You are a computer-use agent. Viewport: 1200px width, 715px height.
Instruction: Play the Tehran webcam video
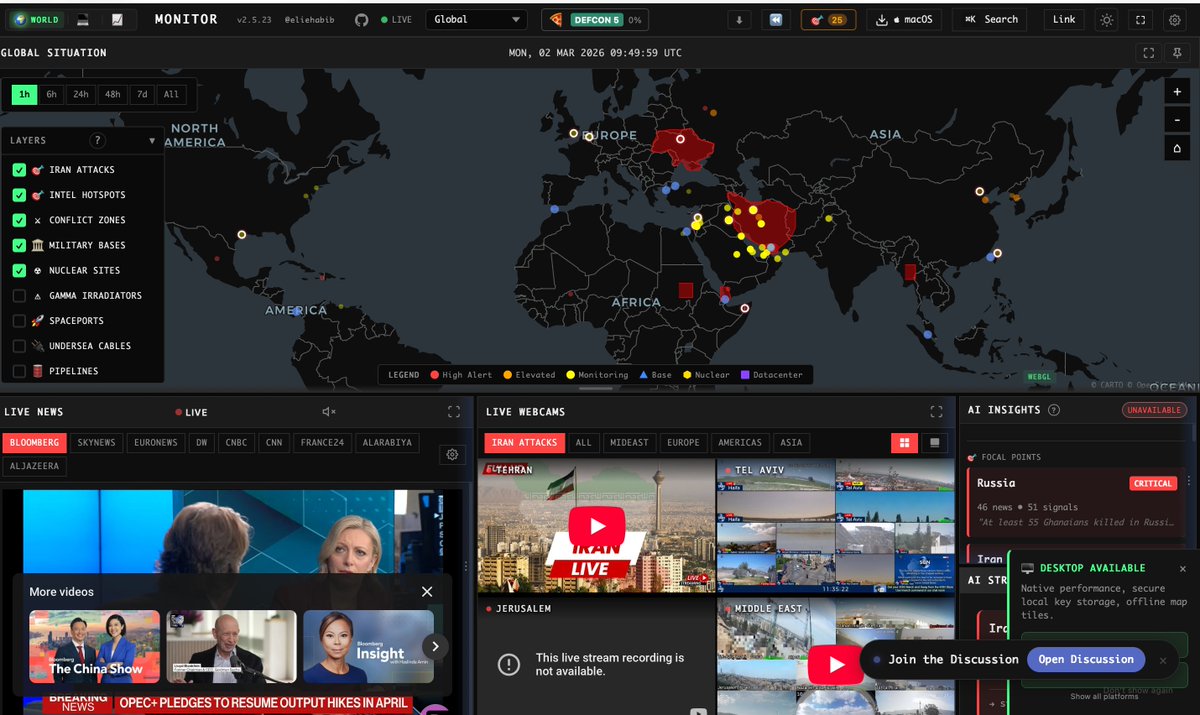coord(597,526)
